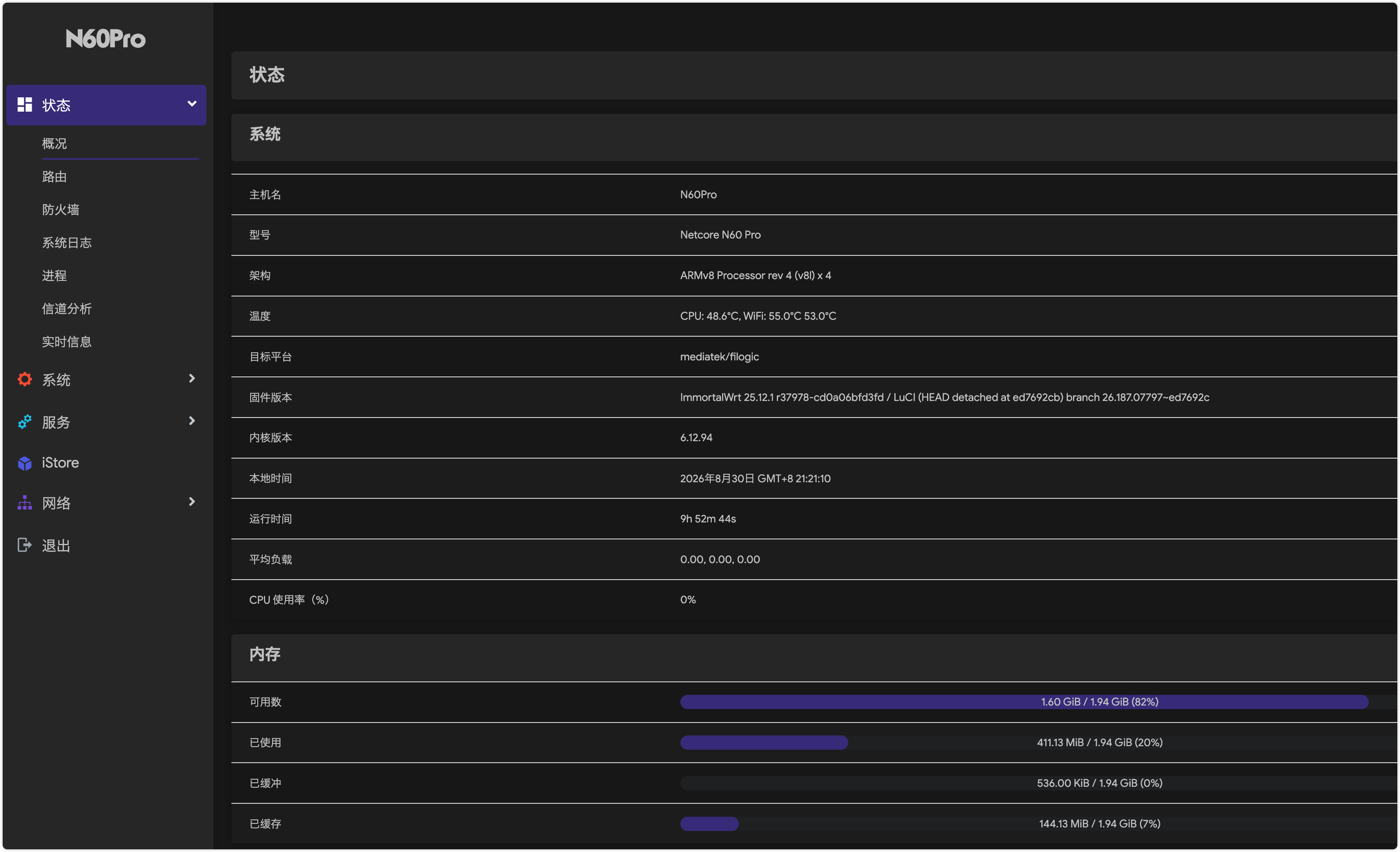This screenshot has height=852, width=1400.
Task: Click the 本地时间 row label
Action: pos(270,478)
